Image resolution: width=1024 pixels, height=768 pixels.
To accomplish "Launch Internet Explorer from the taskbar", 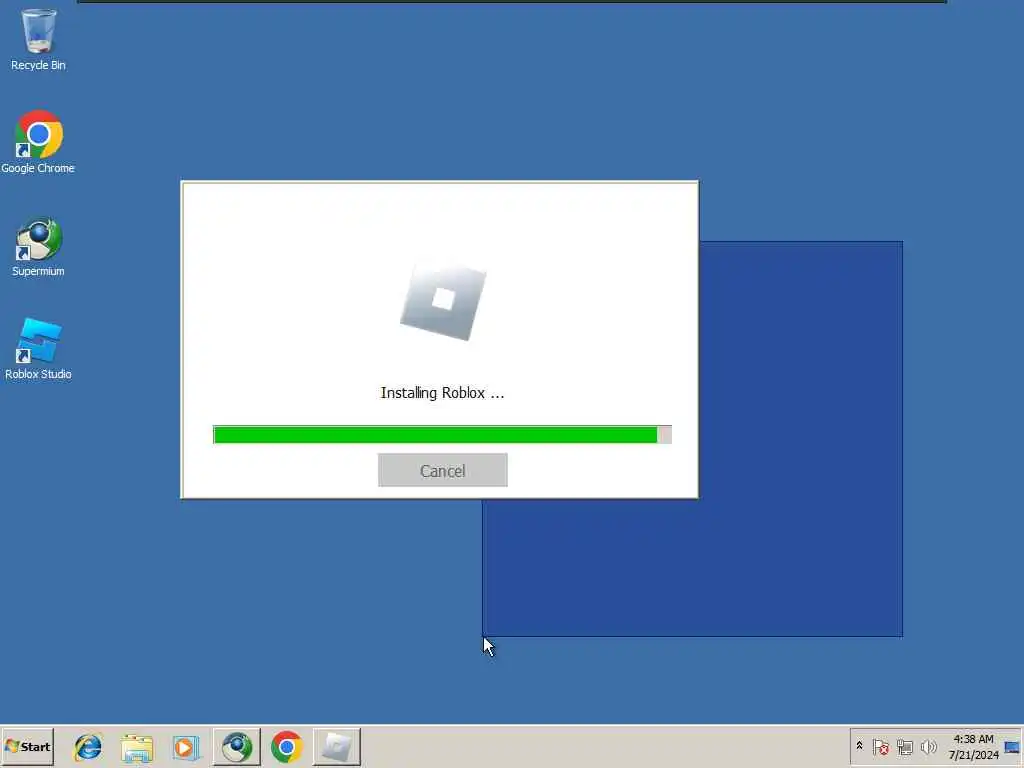I will [88, 747].
